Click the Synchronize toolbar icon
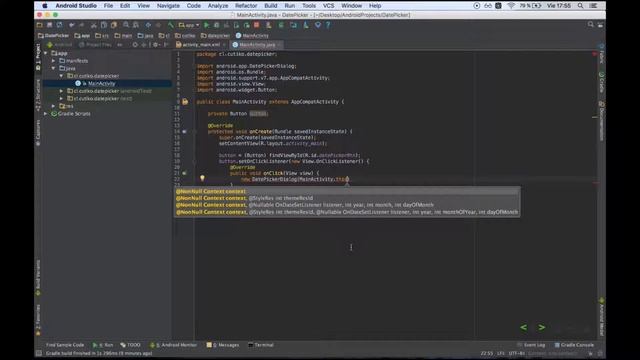The image size is (640, 360). click(60, 25)
